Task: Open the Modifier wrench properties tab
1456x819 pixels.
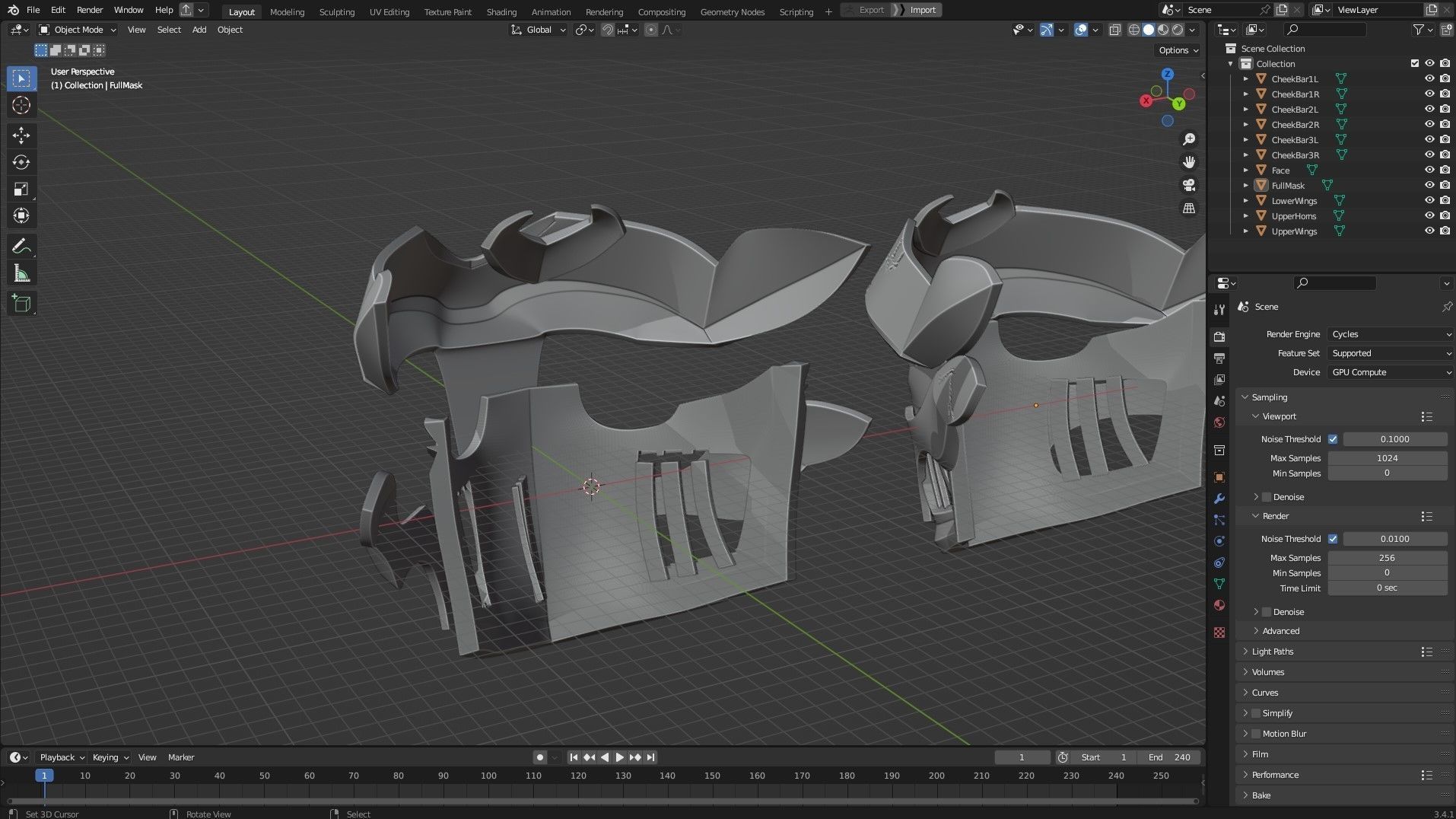Action: point(1219,499)
